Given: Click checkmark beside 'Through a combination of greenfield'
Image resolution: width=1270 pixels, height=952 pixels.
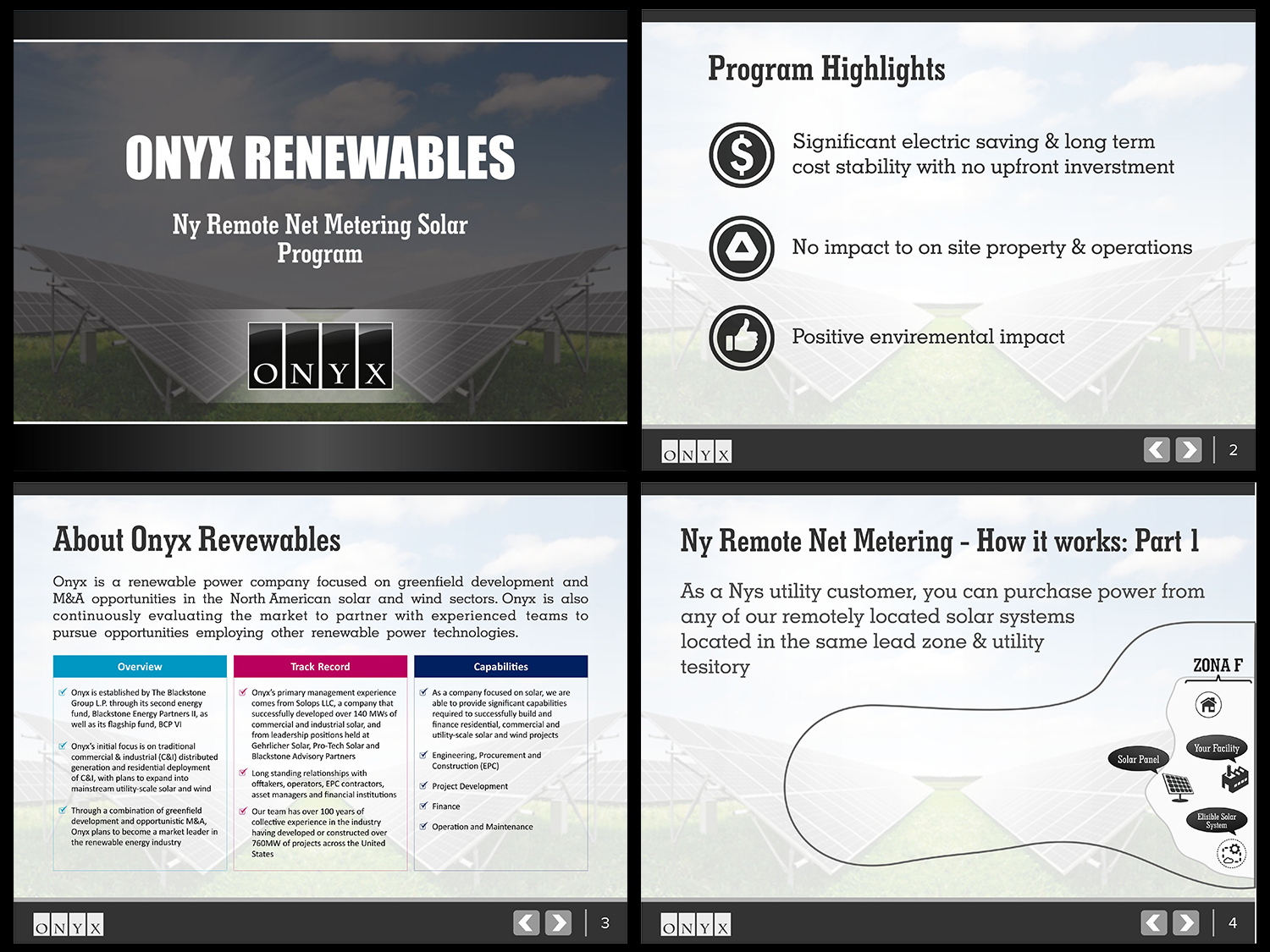Looking at the screenshot, I should [63, 810].
